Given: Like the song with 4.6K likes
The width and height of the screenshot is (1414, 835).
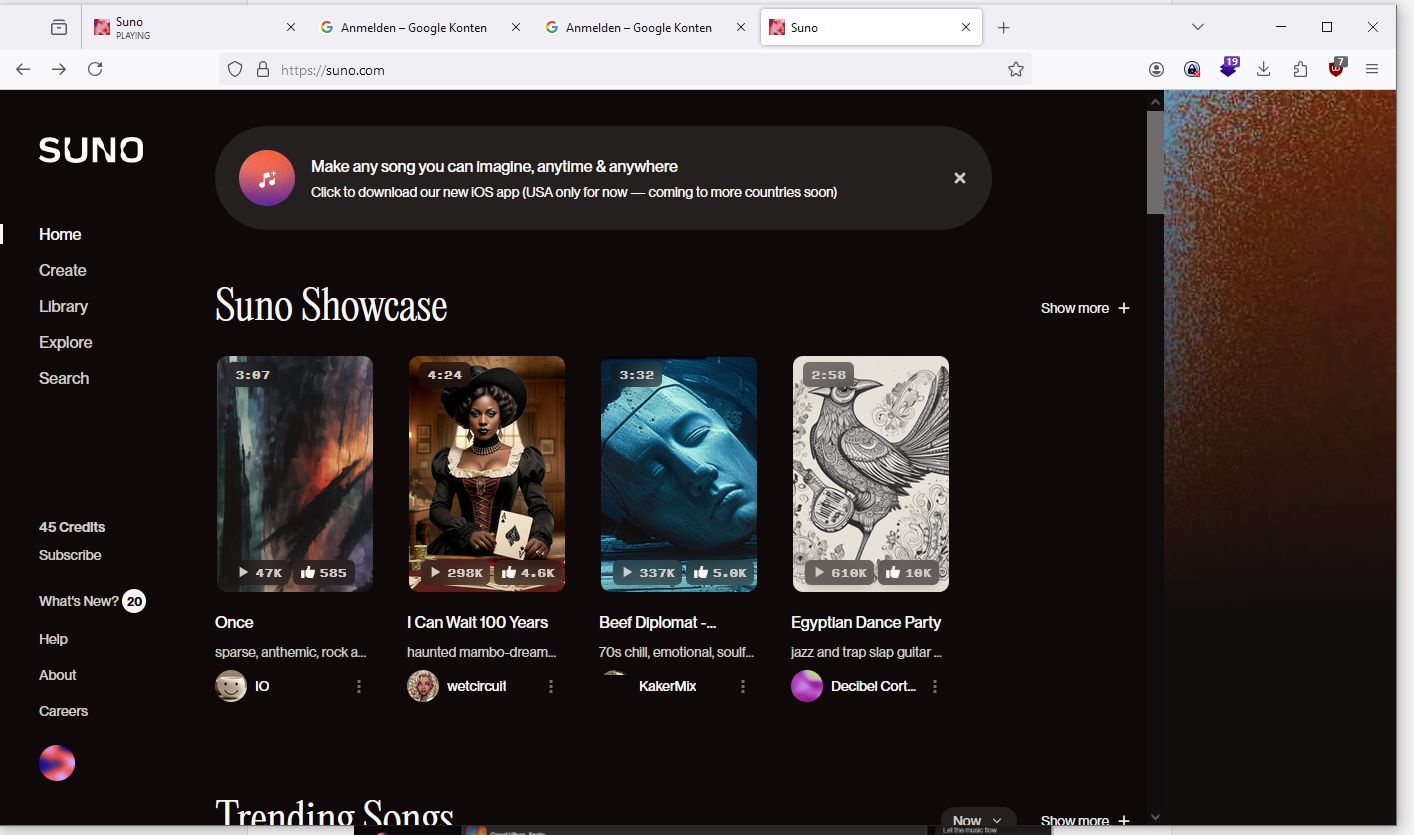Looking at the screenshot, I should pos(527,573).
